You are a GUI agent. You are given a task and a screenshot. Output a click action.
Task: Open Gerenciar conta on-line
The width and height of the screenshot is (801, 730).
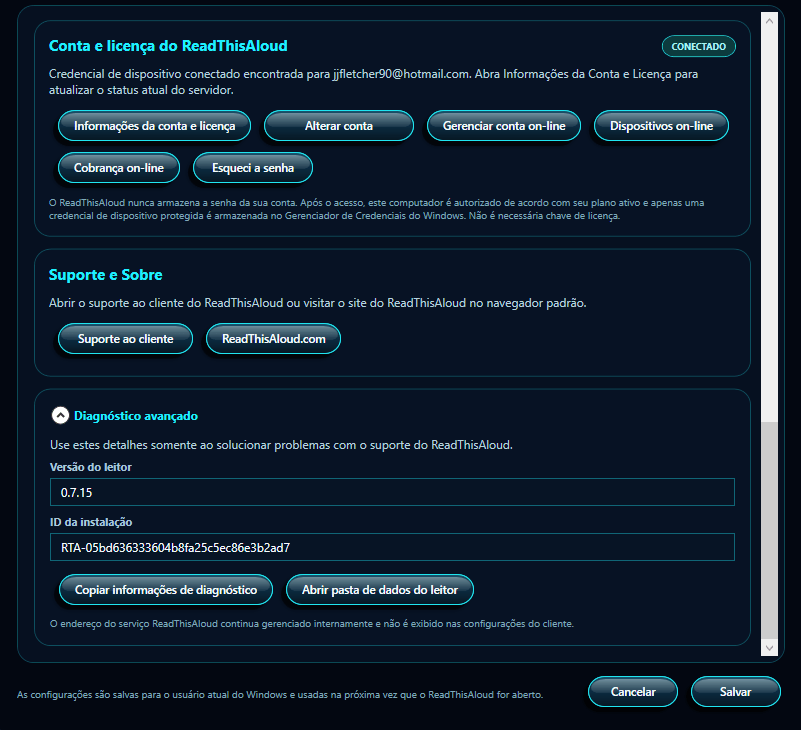pyautogui.click(x=504, y=126)
